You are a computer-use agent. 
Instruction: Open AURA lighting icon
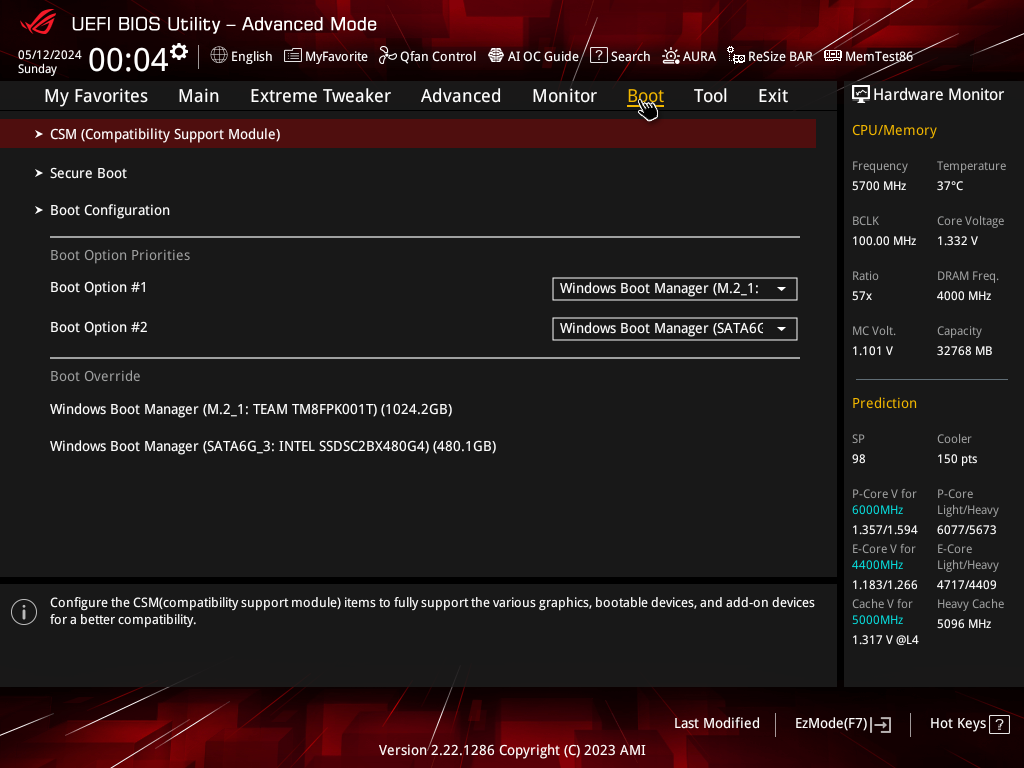(x=671, y=56)
